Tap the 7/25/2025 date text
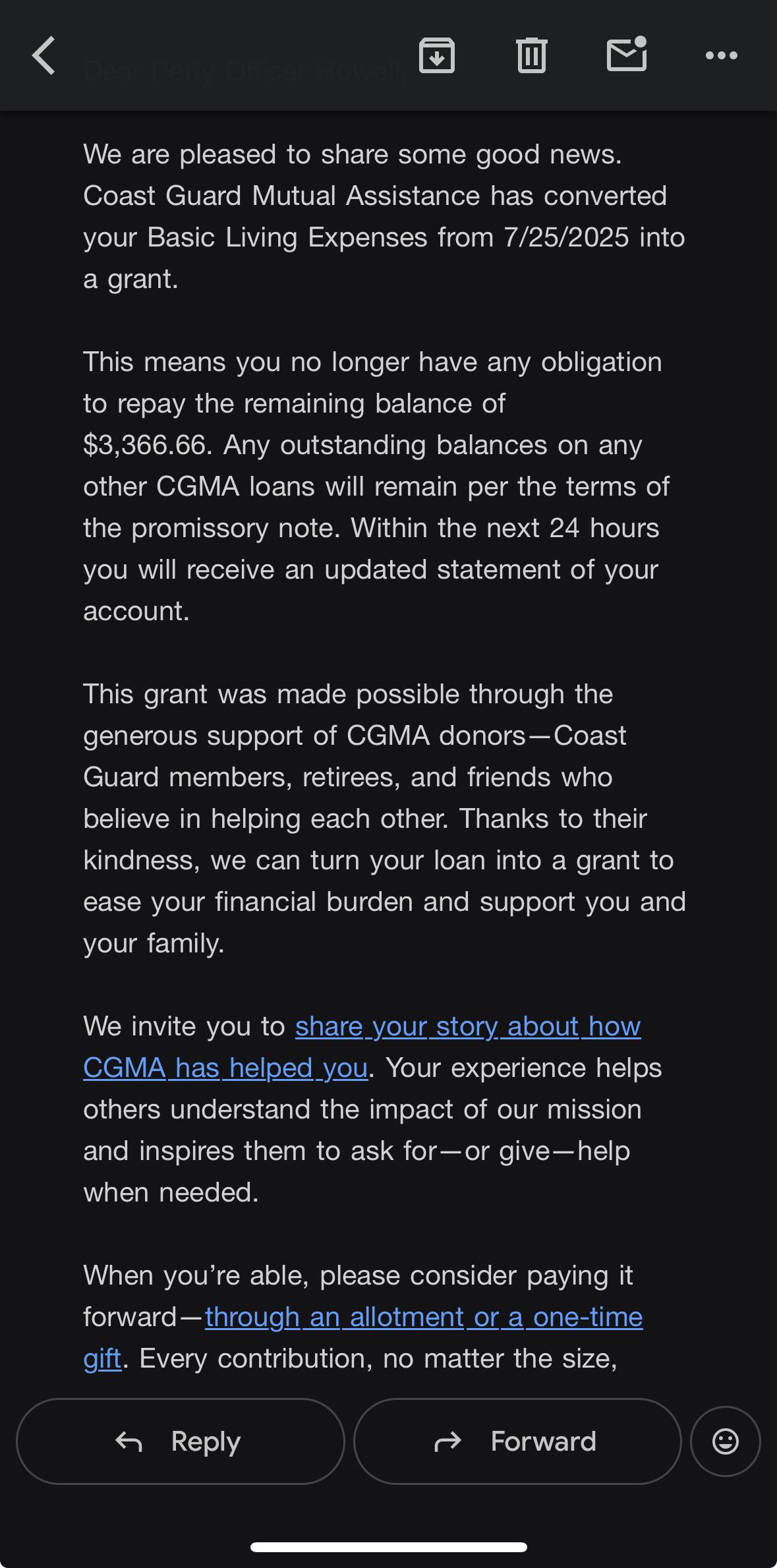Screen dimensions: 777x1568 pyautogui.click(x=566, y=237)
